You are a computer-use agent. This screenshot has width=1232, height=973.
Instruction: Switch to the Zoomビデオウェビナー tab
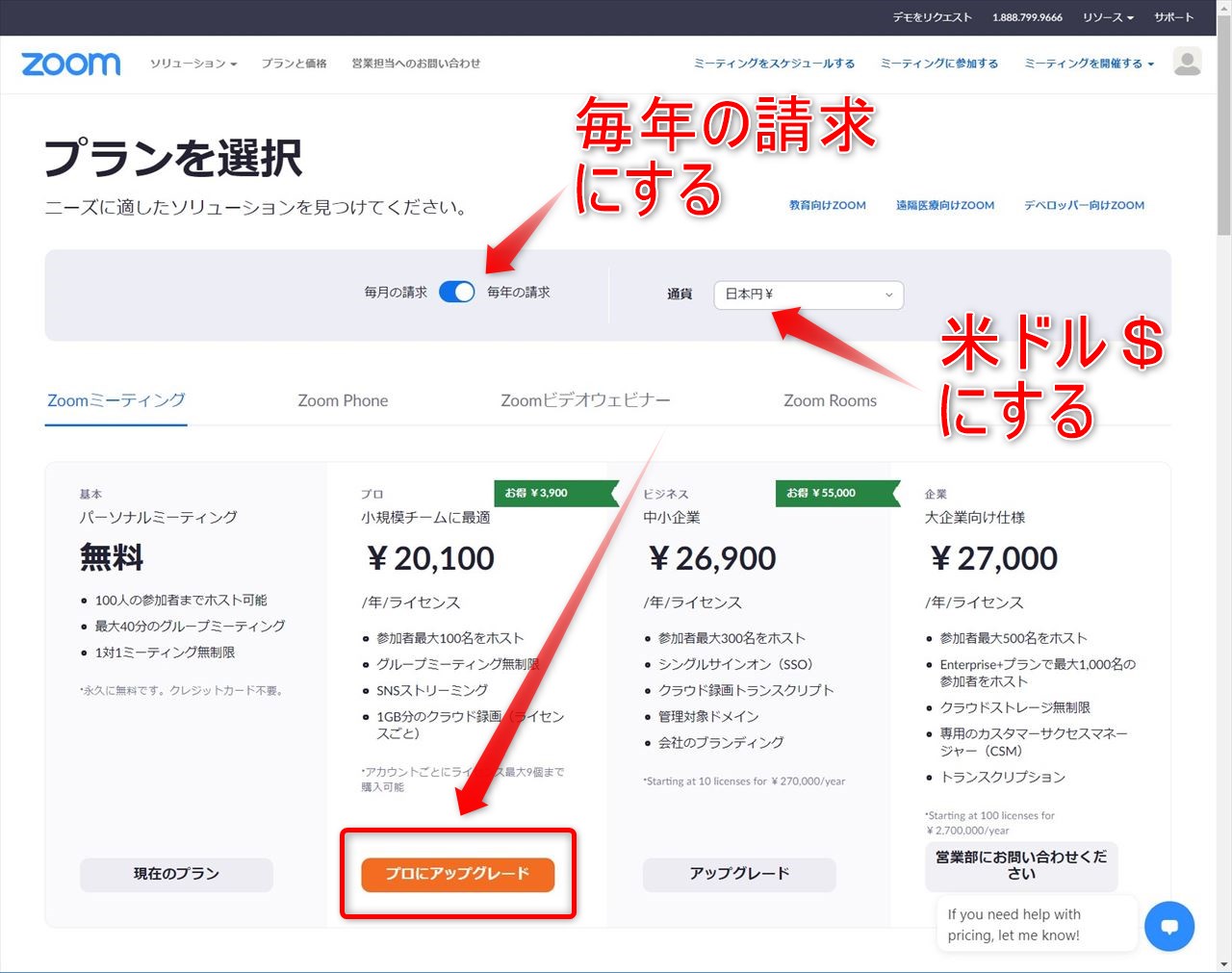(585, 400)
